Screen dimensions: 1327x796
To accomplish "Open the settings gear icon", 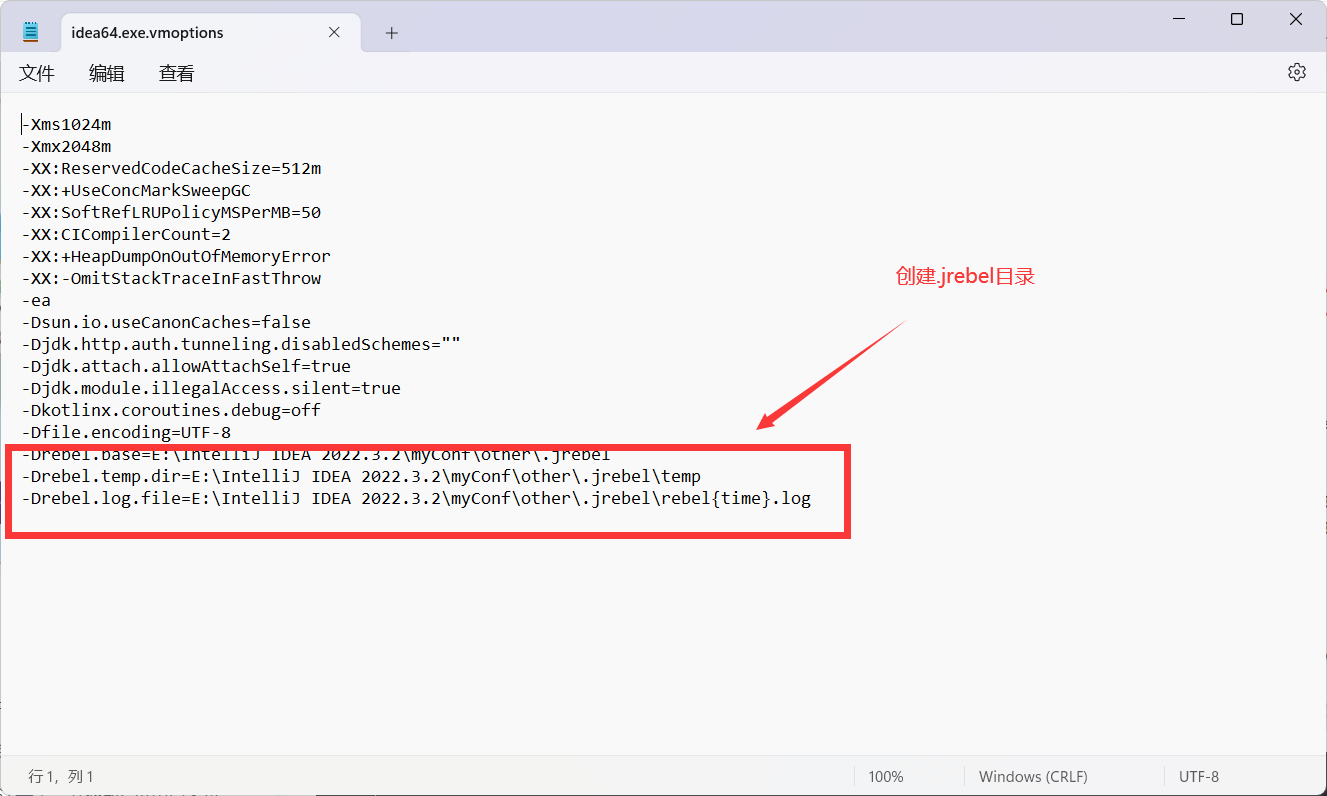I will pyautogui.click(x=1296, y=71).
